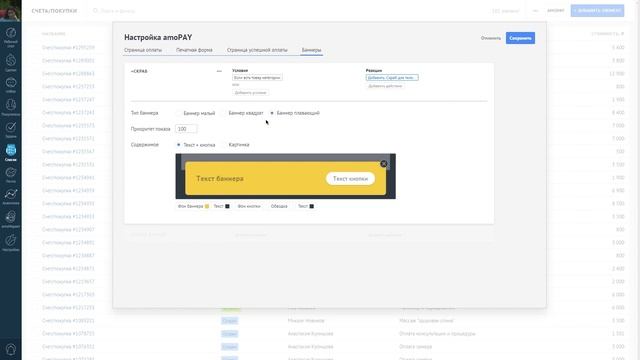This screenshot has width=640, height=360.
Task: Click the user avatar at top left
Action: click(x=11, y=11)
